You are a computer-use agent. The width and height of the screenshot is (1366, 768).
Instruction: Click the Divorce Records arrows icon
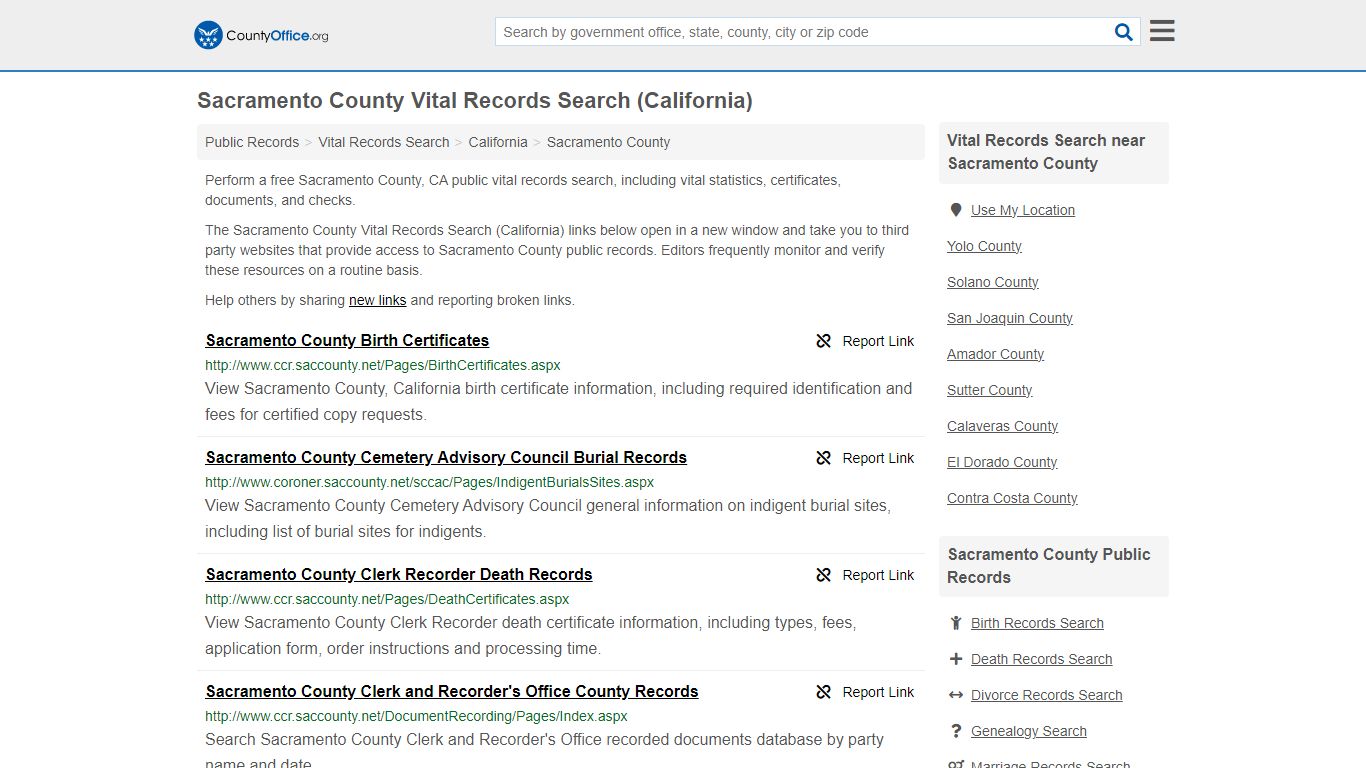(956, 695)
